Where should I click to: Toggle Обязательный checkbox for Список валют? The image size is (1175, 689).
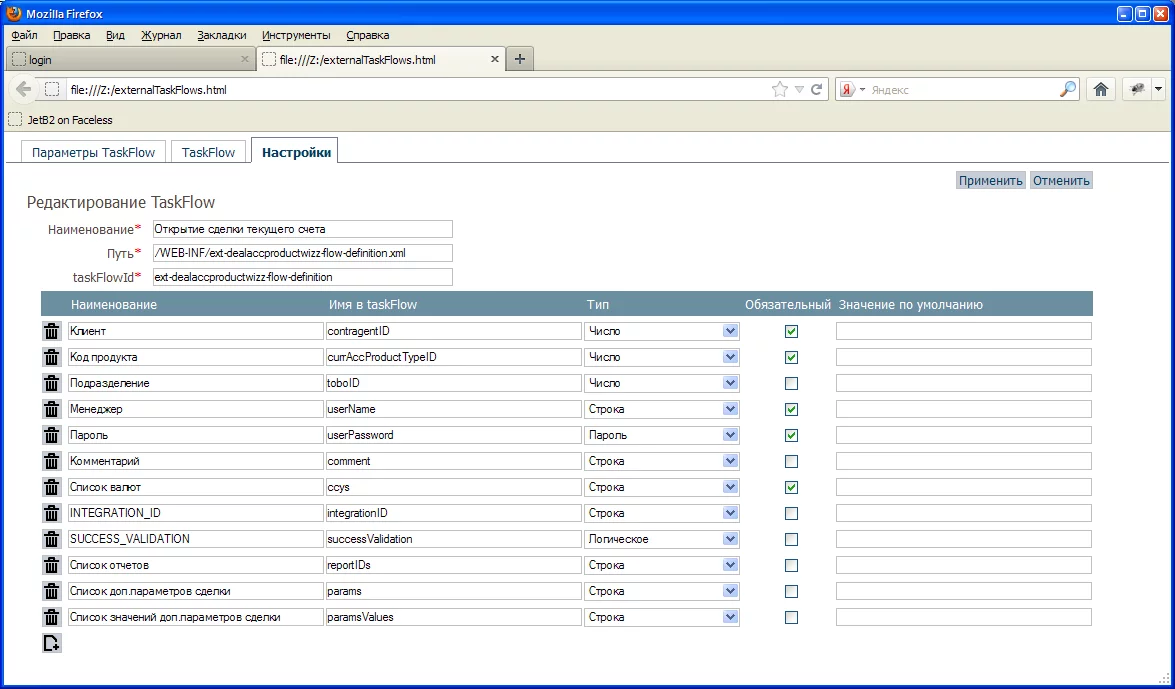click(791, 487)
